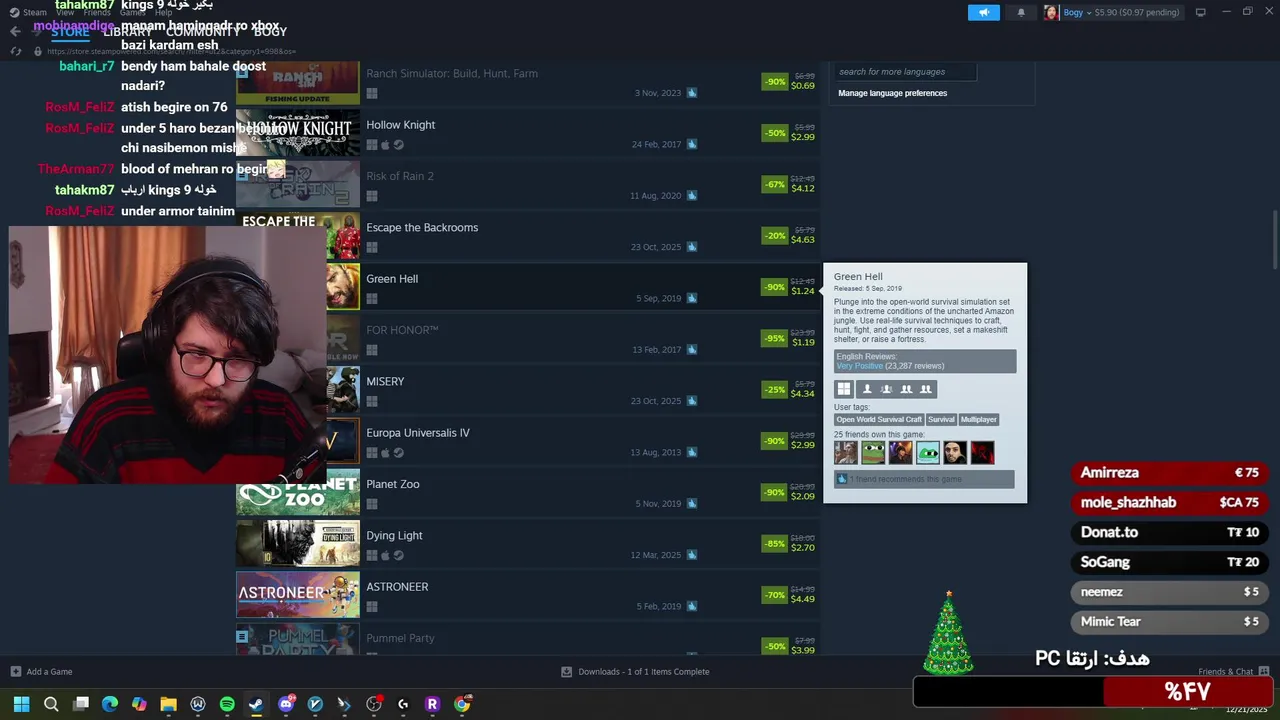The height and width of the screenshot is (720, 1280).
Task: Click the Green Hell -90% $1.24 price block
Action: pos(790,287)
